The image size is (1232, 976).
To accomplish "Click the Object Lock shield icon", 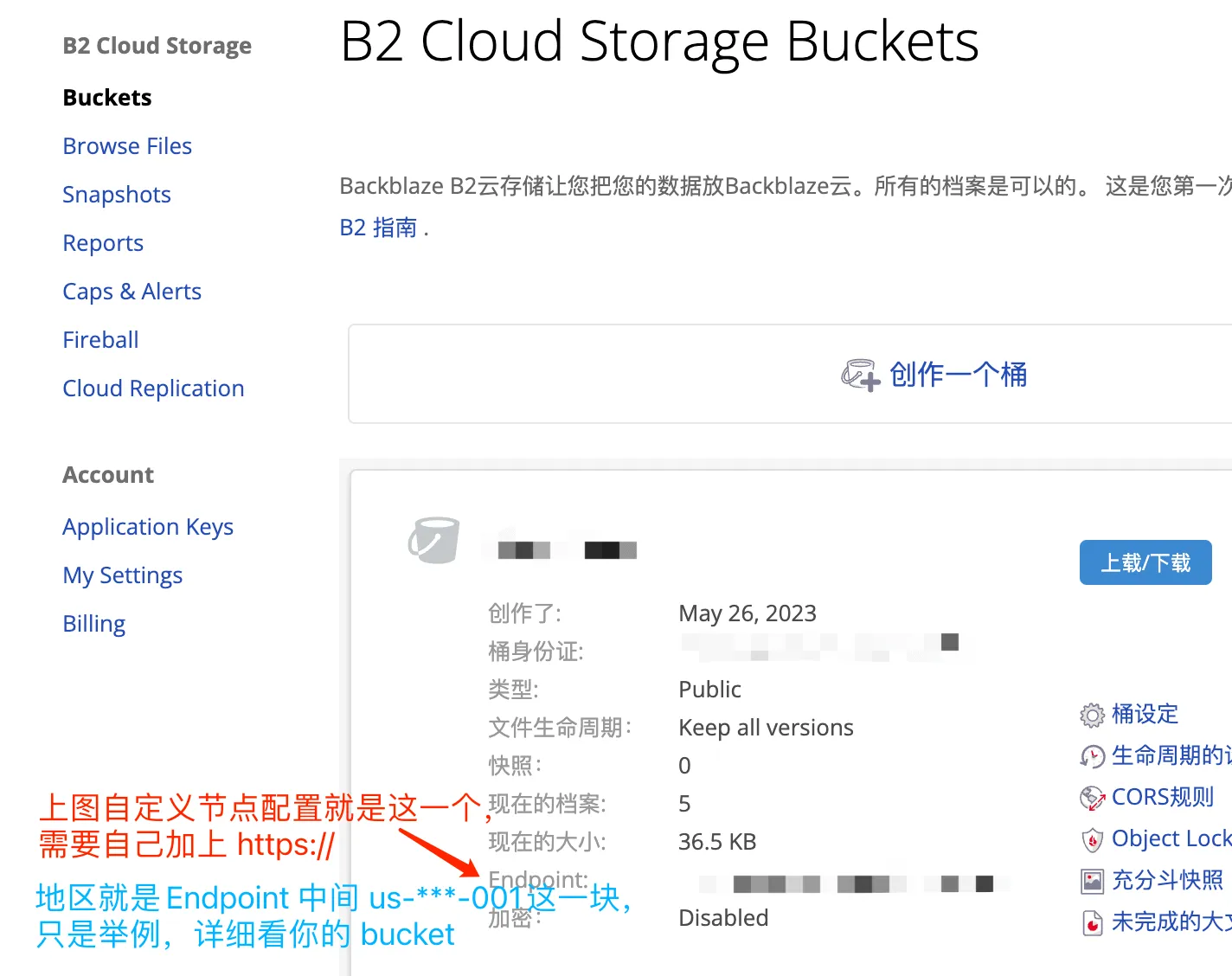I will [x=1093, y=839].
